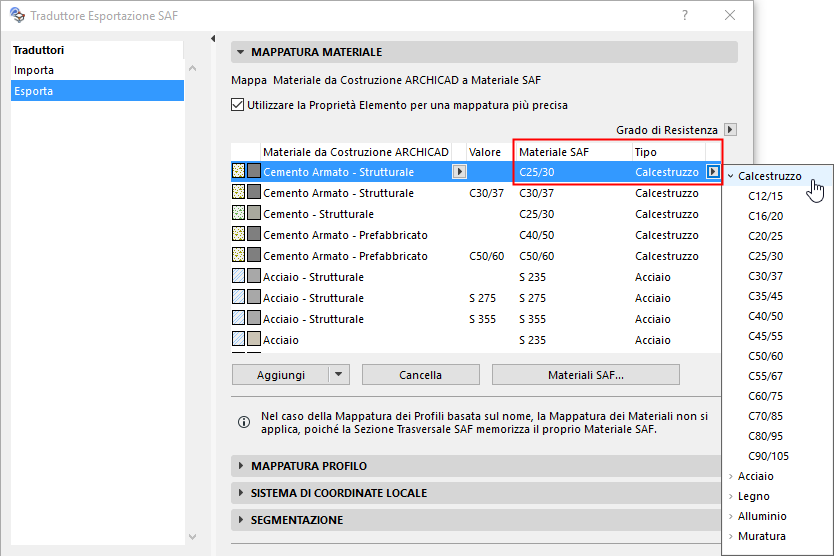Image resolution: width=834 pixels, height=556 pixels.
Task: Collapse the Calcestruzzo group in popup
Action: coord(731,176)
